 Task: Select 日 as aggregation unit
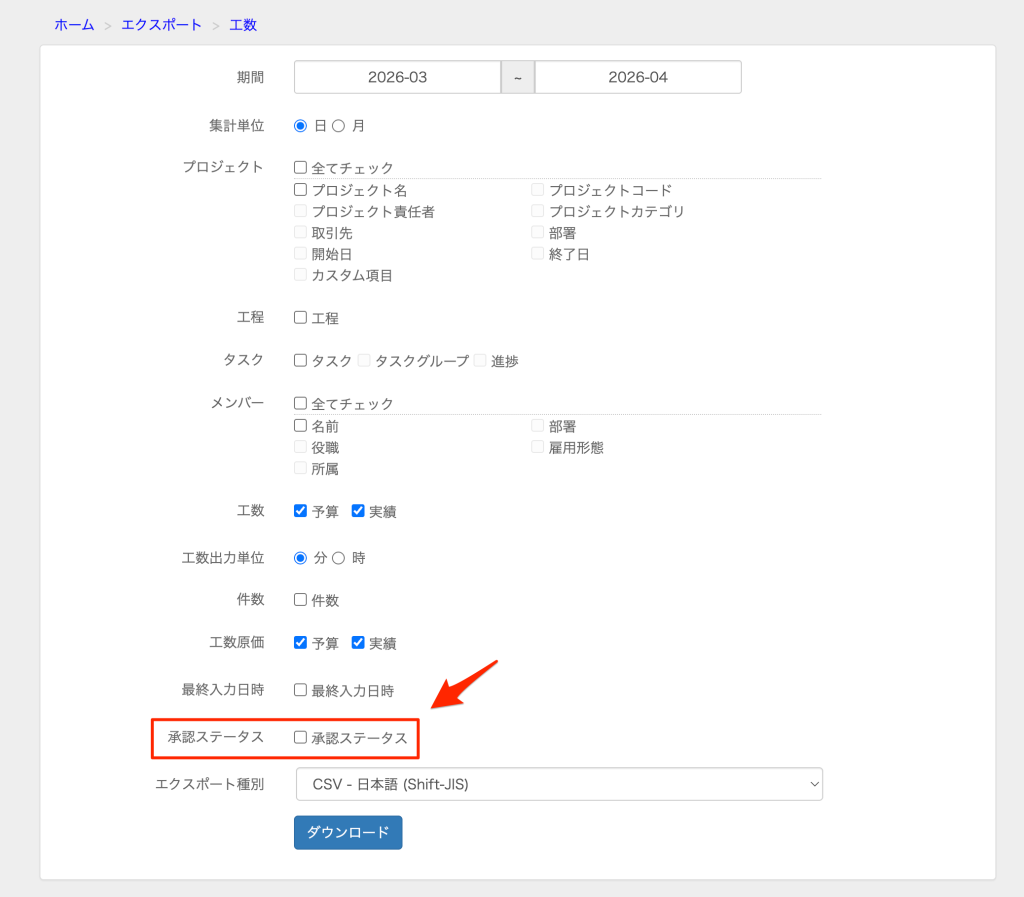pos(300,126)
